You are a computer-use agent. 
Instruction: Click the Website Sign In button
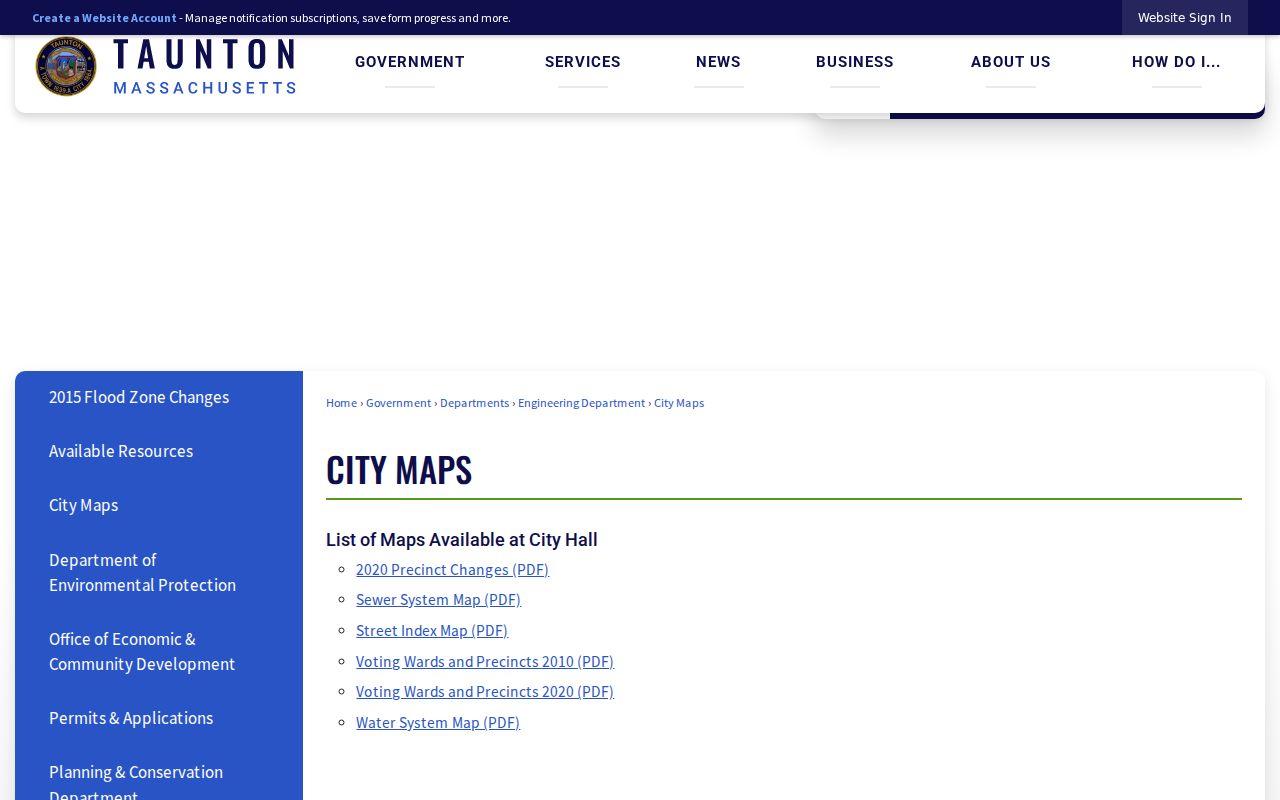click(x=1185, y=18)
